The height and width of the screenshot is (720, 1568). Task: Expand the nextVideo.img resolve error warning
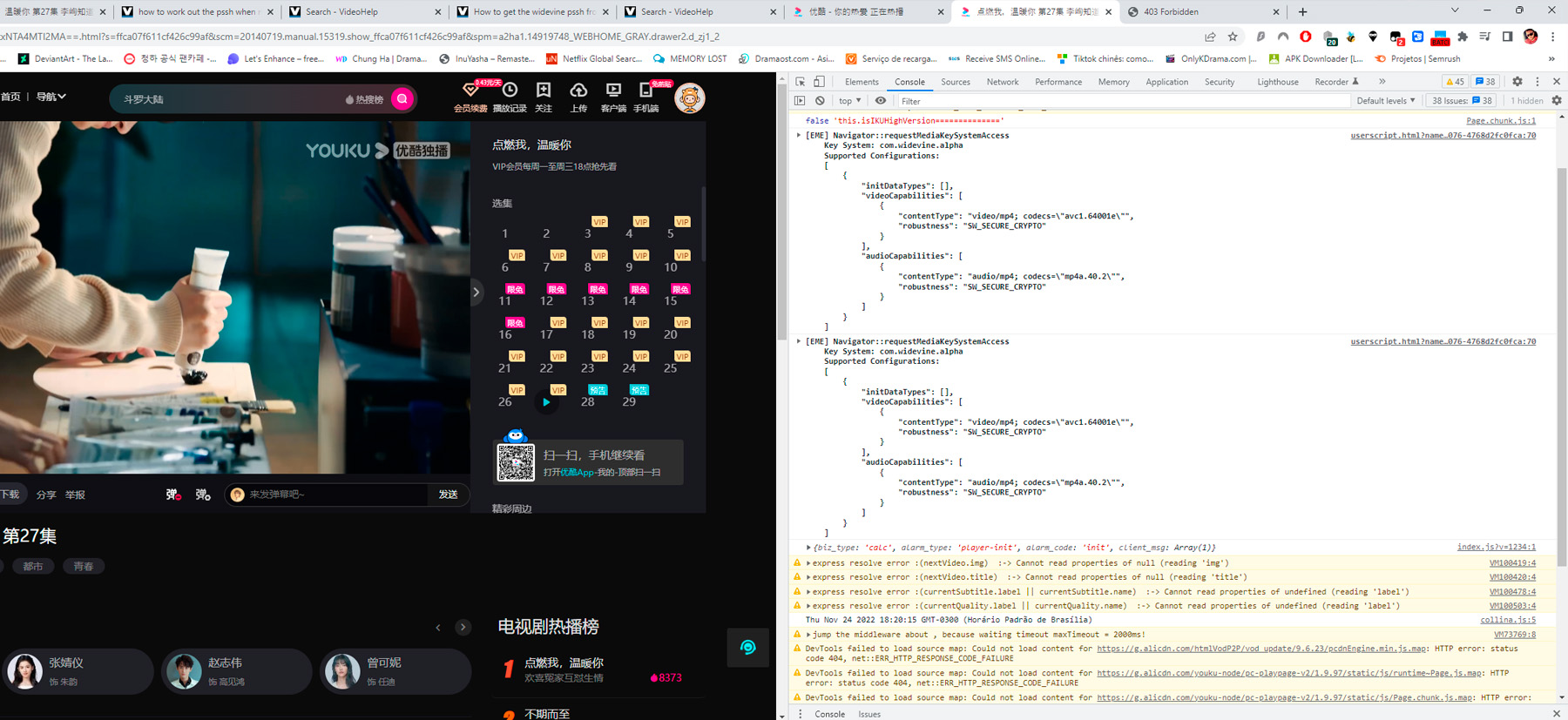tap(808, 563)
